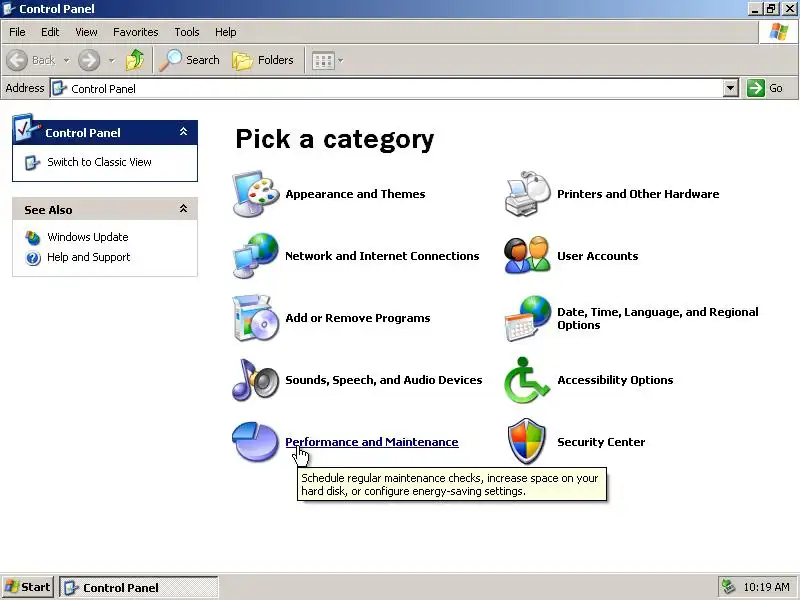
Task: Open the Back history dropdown arrow
Action: click(66, 60)
